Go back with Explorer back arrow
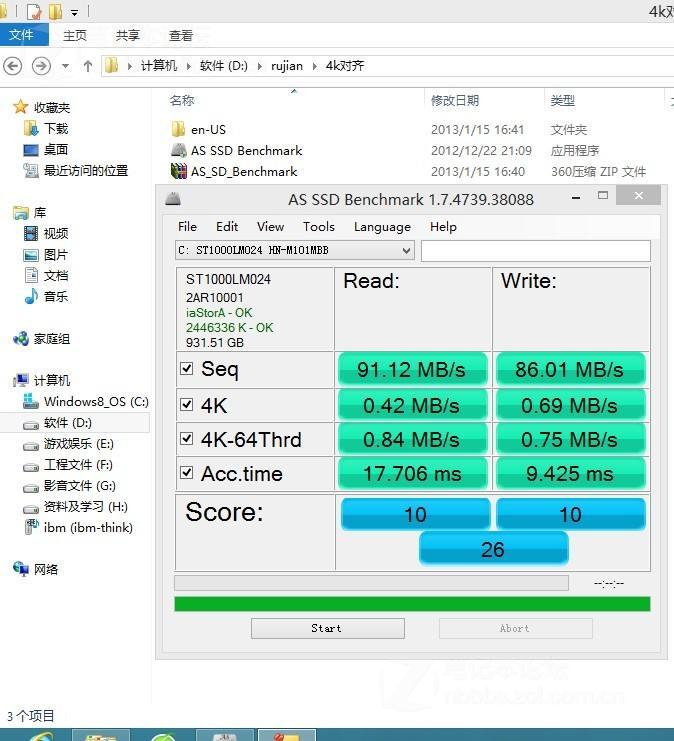Viewport: 674px width, 741px height. click(x=13, y=66)
